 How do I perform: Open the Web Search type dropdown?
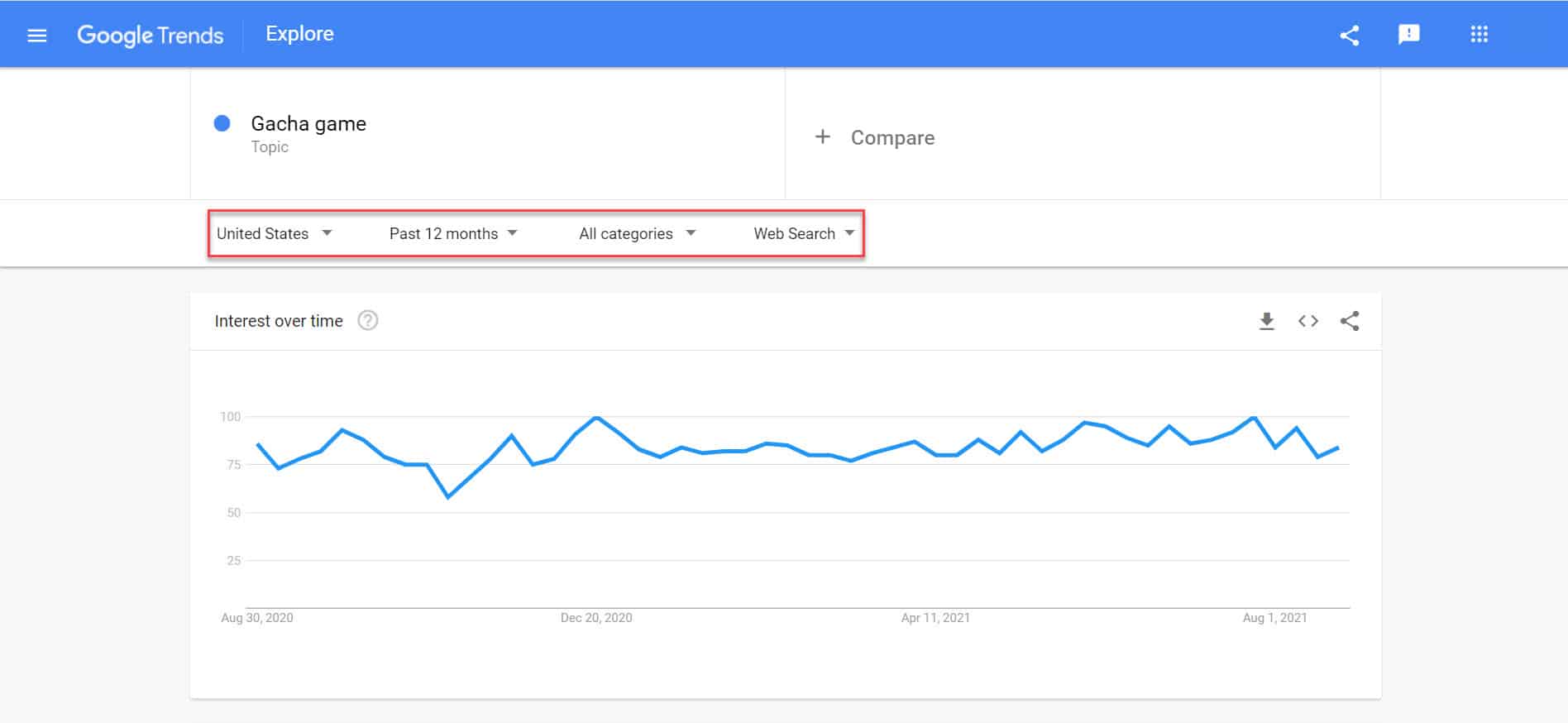tap(803, 234)
